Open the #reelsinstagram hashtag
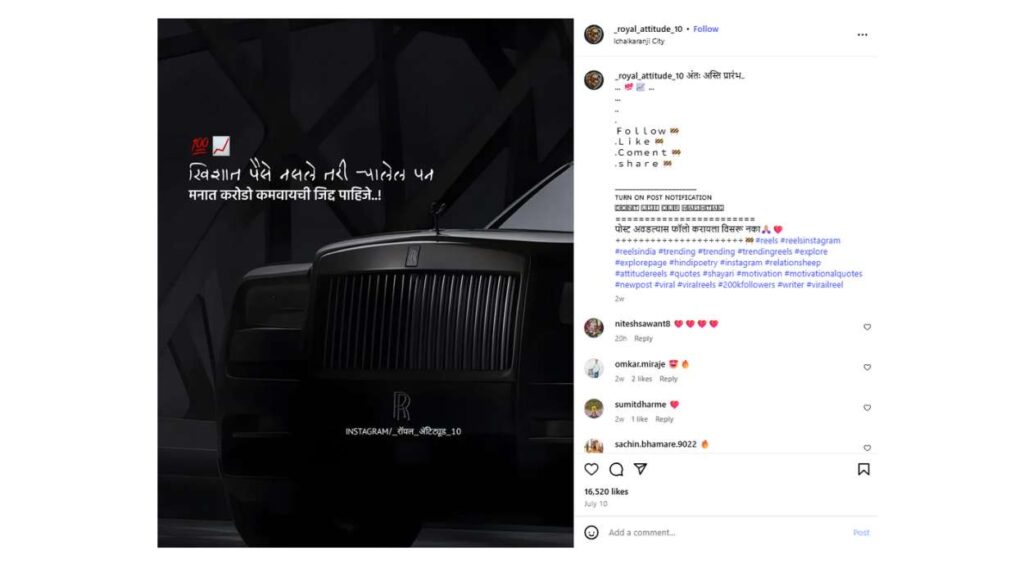 [x=810, y=240]
